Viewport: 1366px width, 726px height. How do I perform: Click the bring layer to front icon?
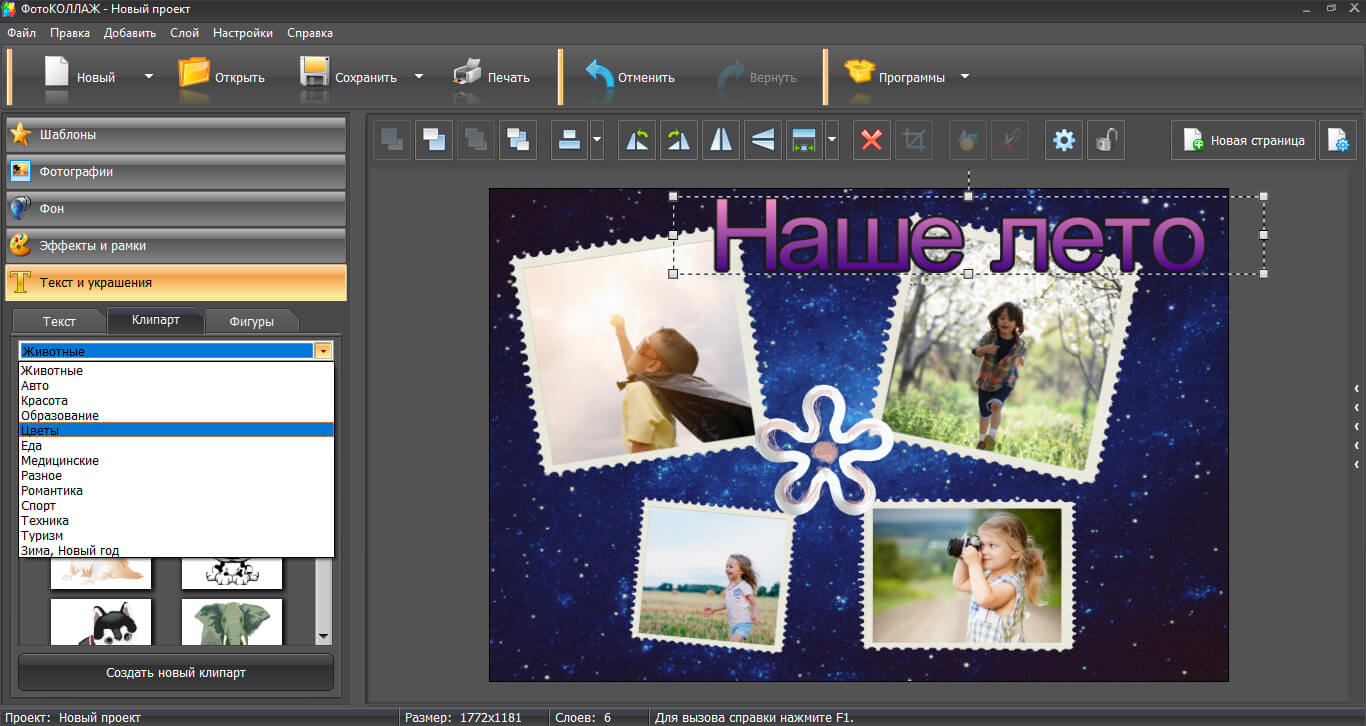tap(434, 140)
